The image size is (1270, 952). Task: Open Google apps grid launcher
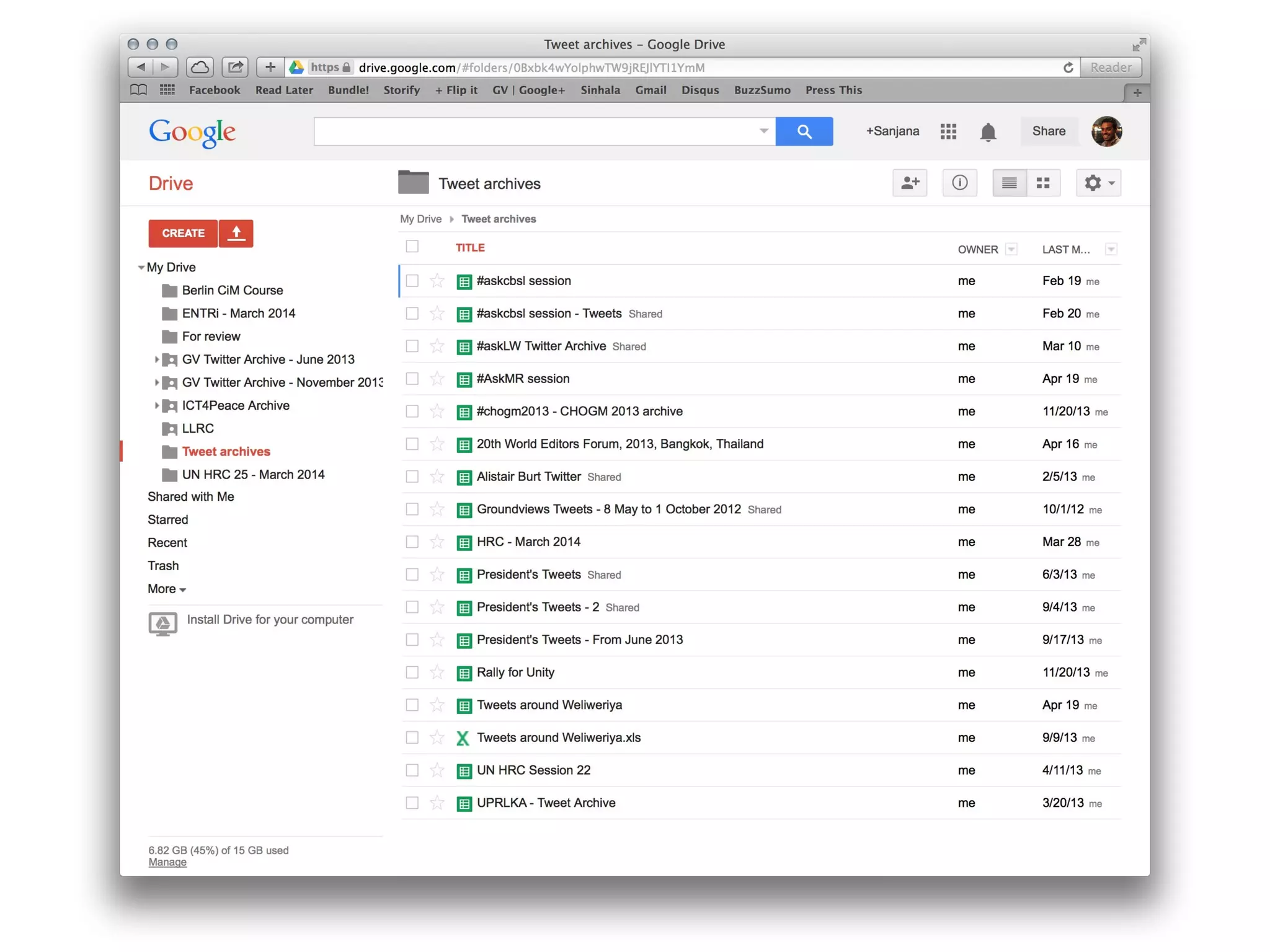click(x=948, y=131)
